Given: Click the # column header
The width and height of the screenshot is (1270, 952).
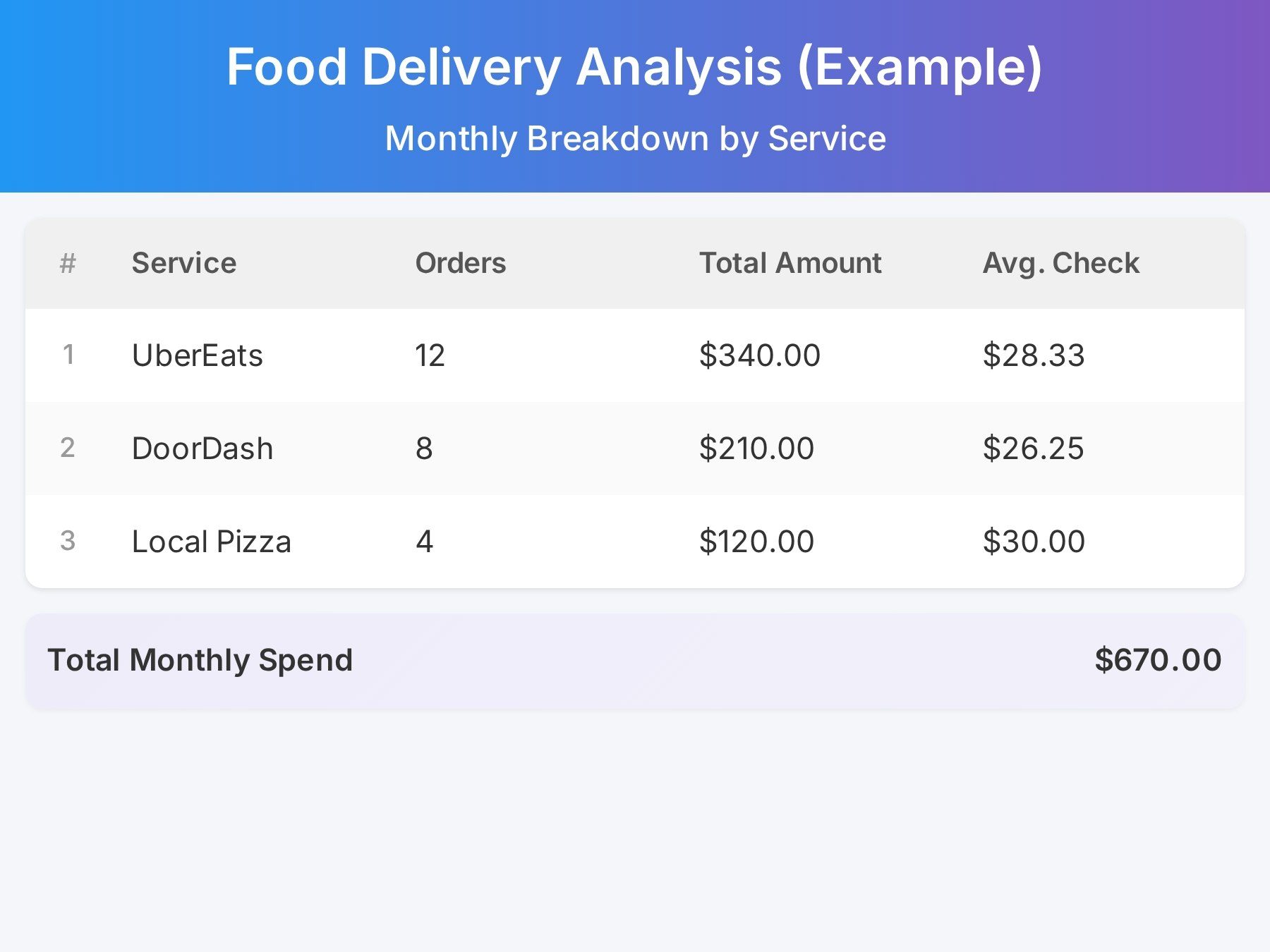Looking at the screenshot, I should [x=67, y=262].
